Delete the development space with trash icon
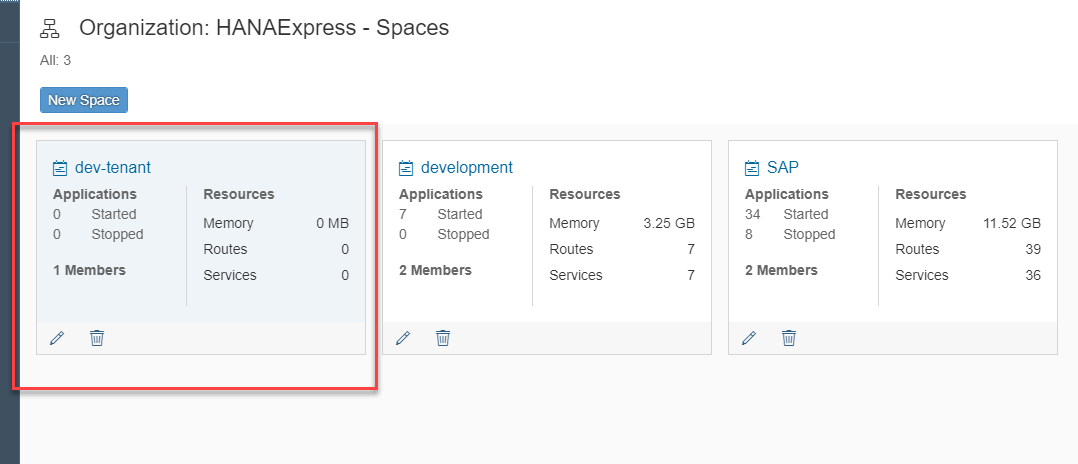The width and height of the screenshot is (1078, 464). click(x=443, y=338)
